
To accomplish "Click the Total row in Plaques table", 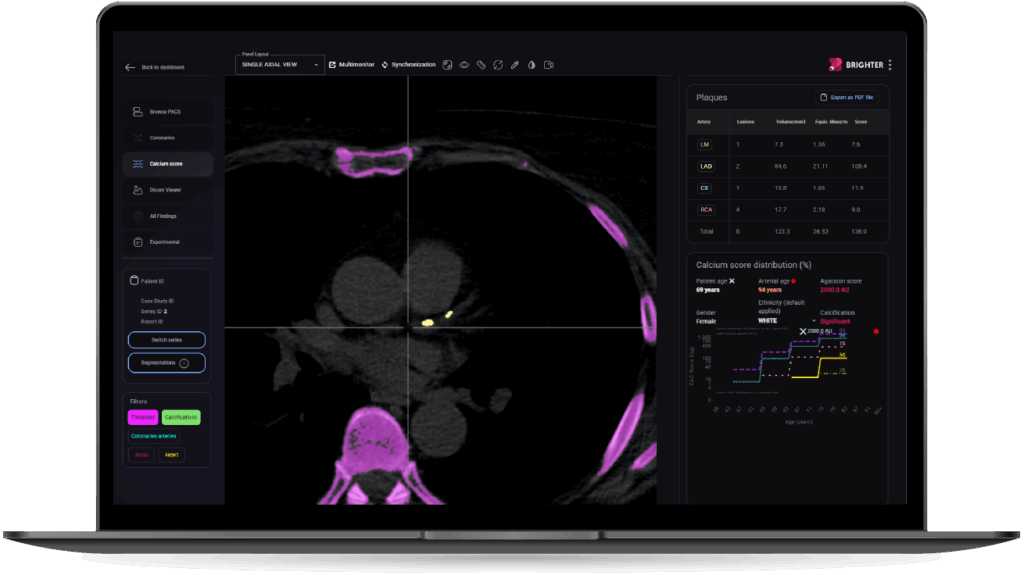I will pyautogui.click(x=788, y=231).
